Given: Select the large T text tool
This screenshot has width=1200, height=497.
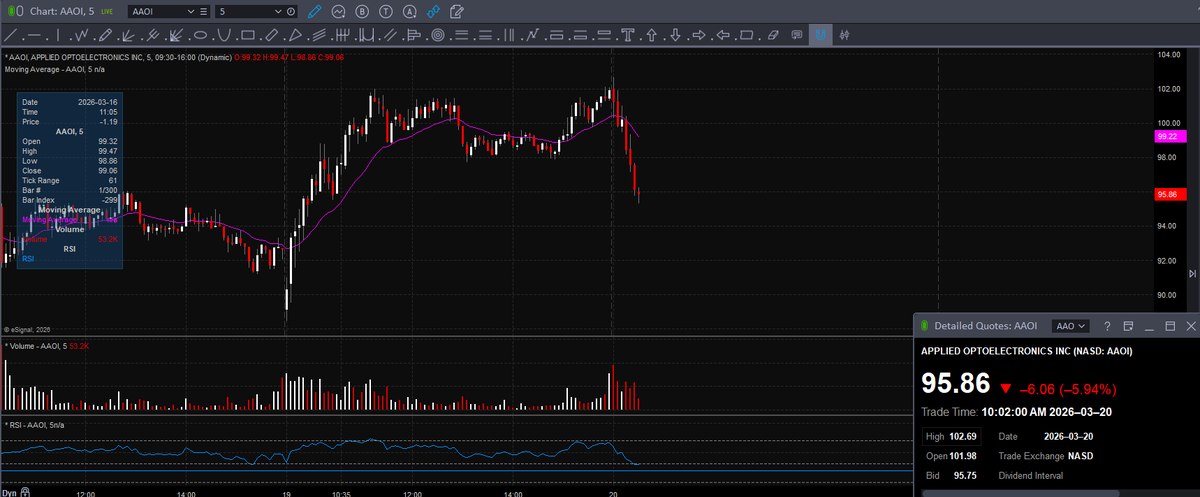Looking at the screenshot, I should pyautogui.click(x=627, y=35).
